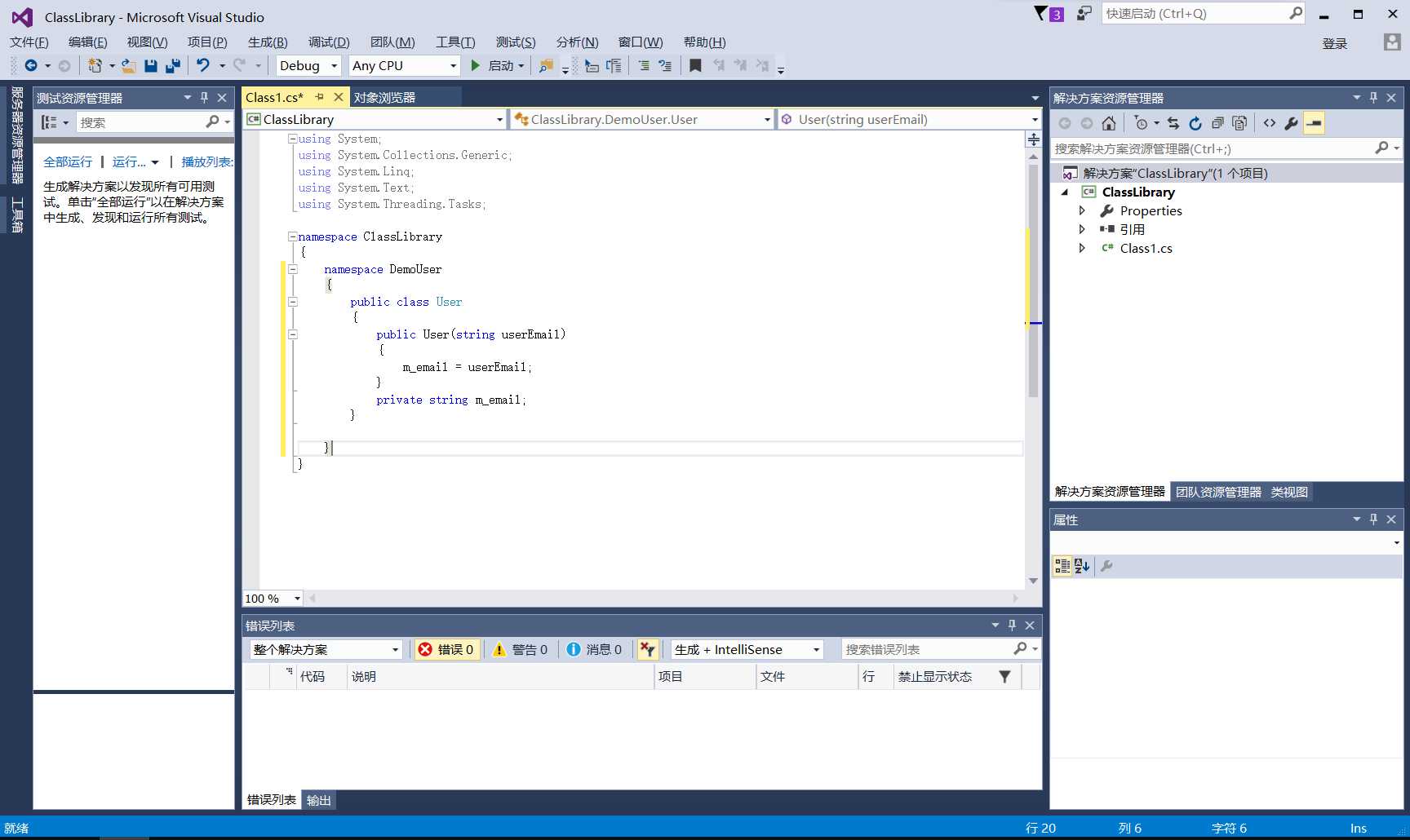Click the 运行... link in Test Explorer
This screenshot has width=1410, height=840.
pyautogui.click(x=129, y=161)
